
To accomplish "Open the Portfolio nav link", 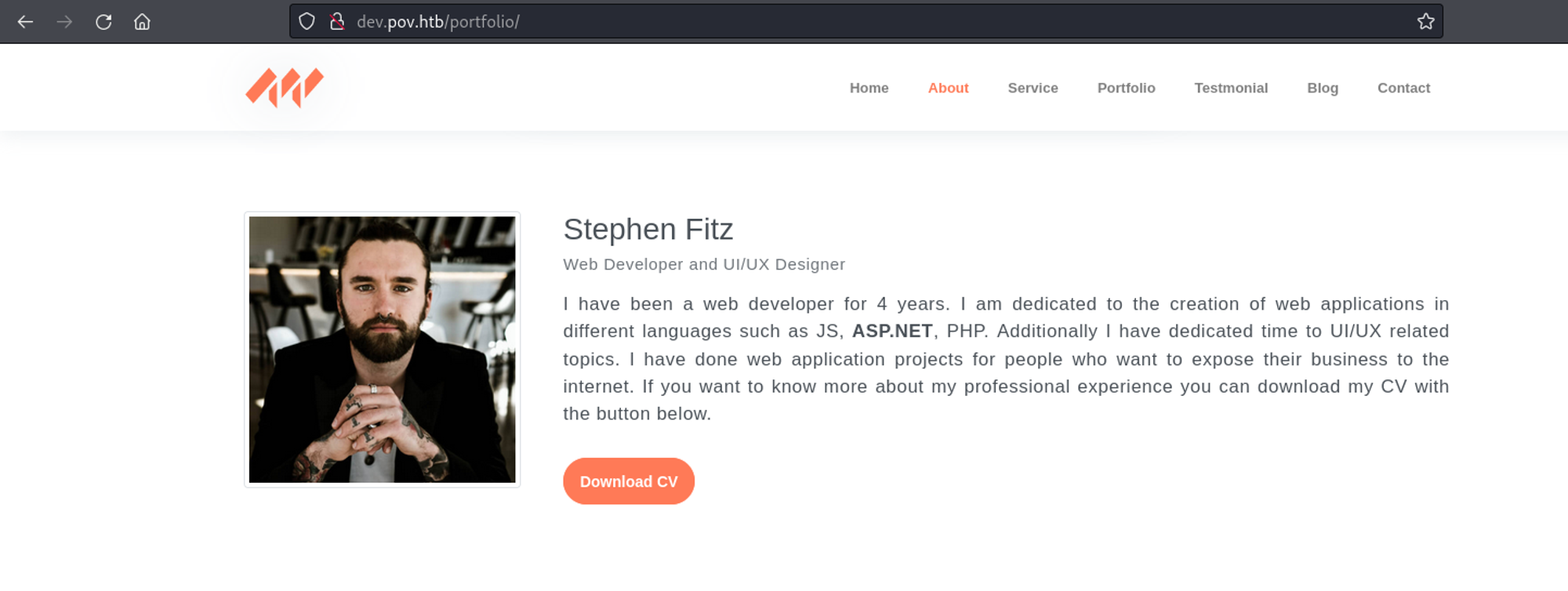I will point(1126,89).
